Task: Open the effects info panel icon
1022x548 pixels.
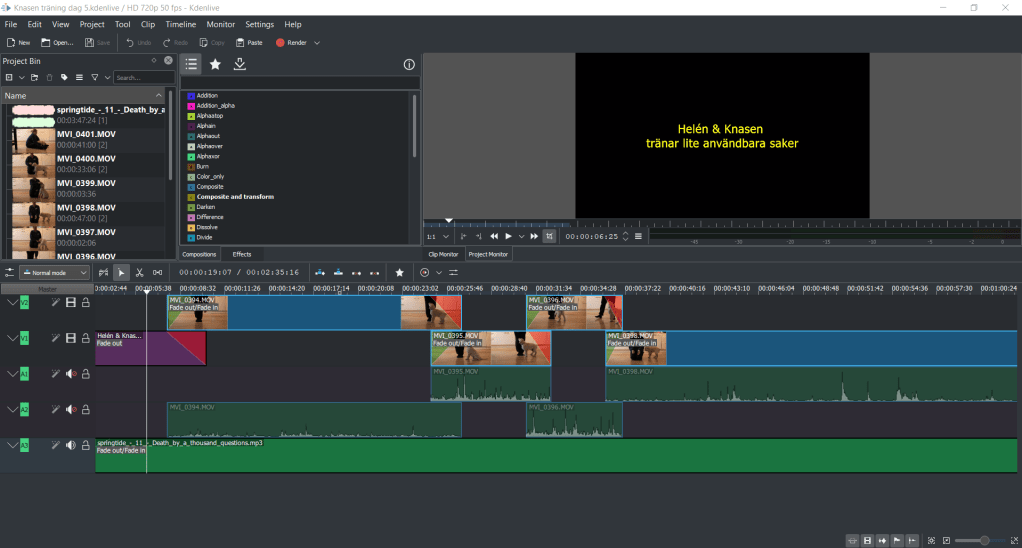Action: point(408,65)
